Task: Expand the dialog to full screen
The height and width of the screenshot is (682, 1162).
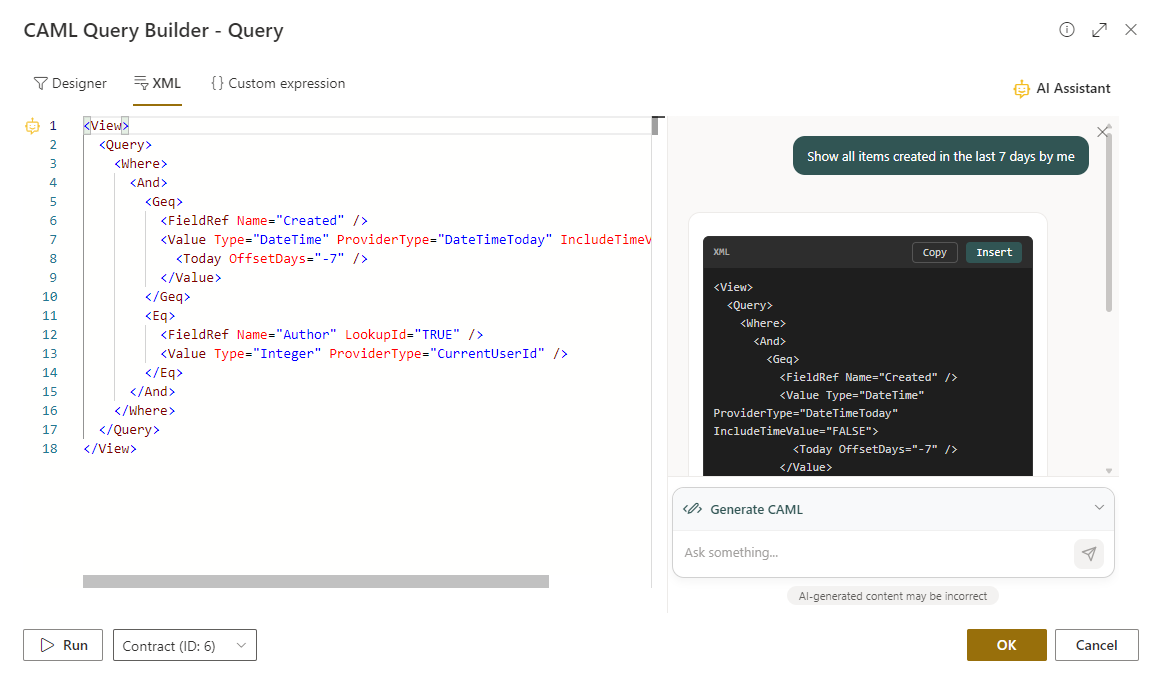Action: click(x=1099, y=30)
